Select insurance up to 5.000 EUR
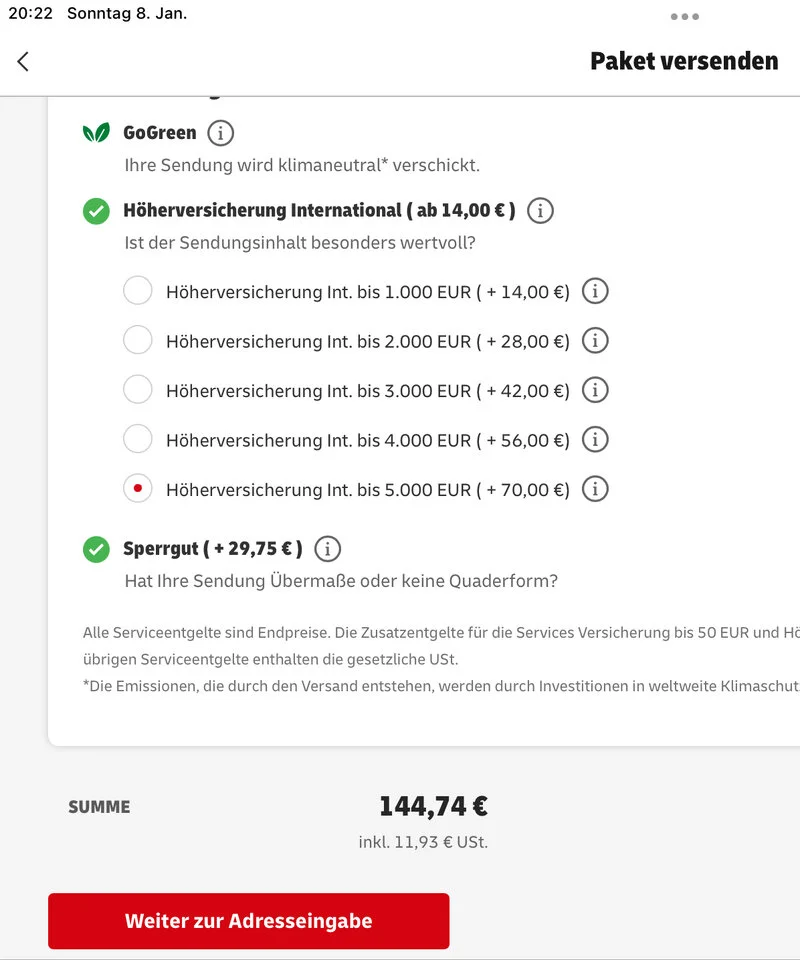The image size is (800, 960). (x=138, y=488)
